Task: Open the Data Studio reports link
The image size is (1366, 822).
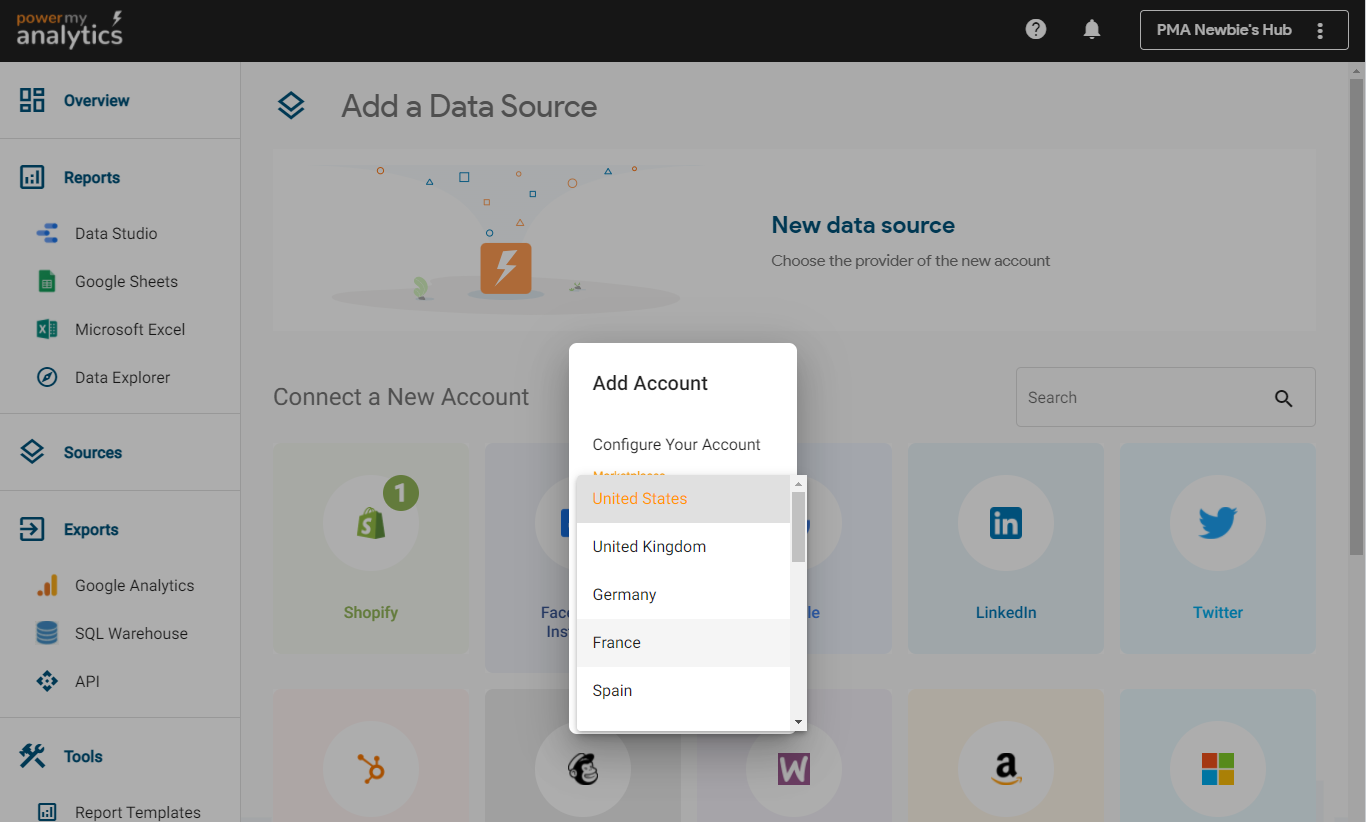Action: point(115,234)
